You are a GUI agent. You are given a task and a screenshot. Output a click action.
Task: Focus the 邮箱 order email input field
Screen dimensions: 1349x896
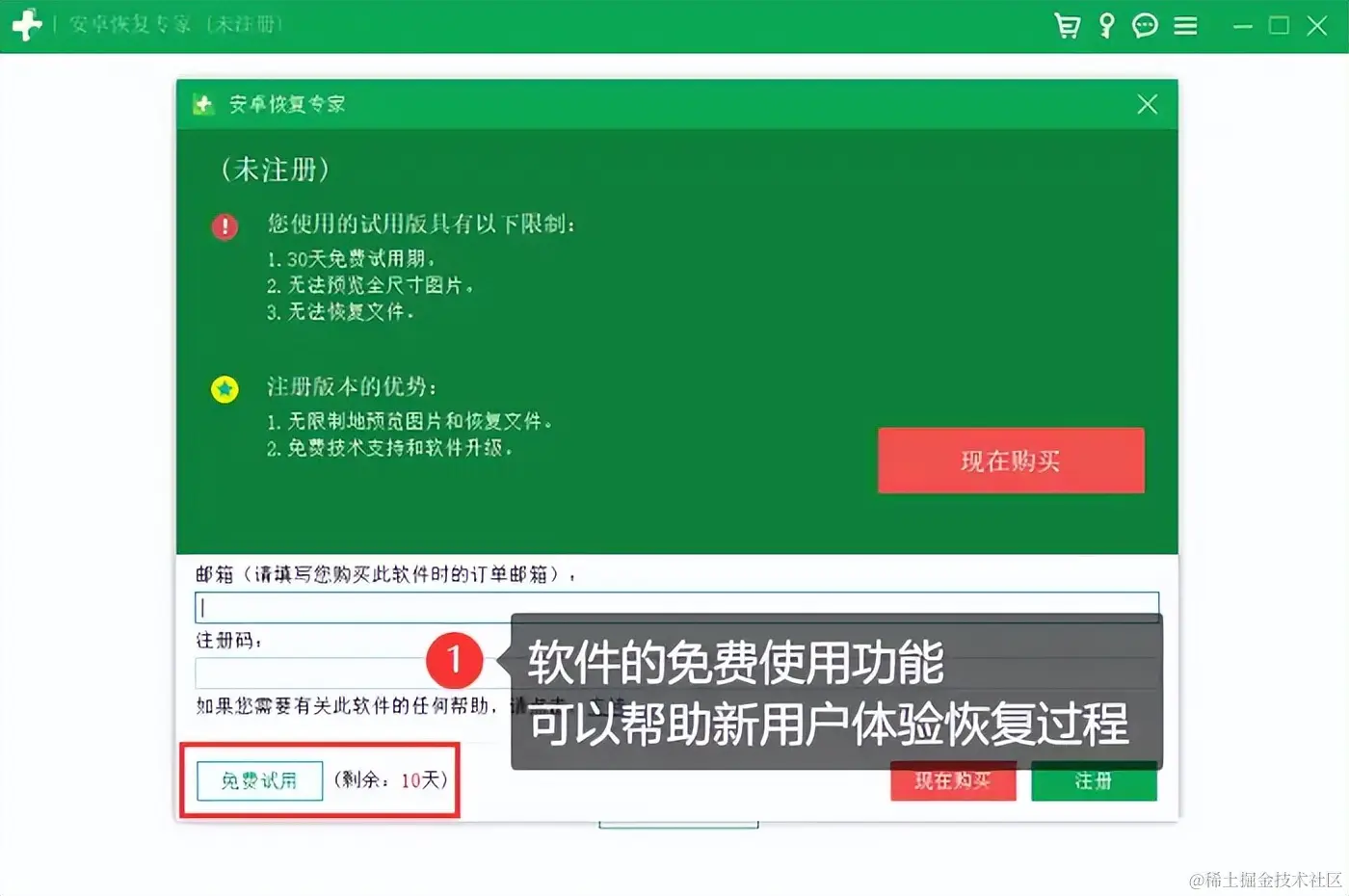676,607
